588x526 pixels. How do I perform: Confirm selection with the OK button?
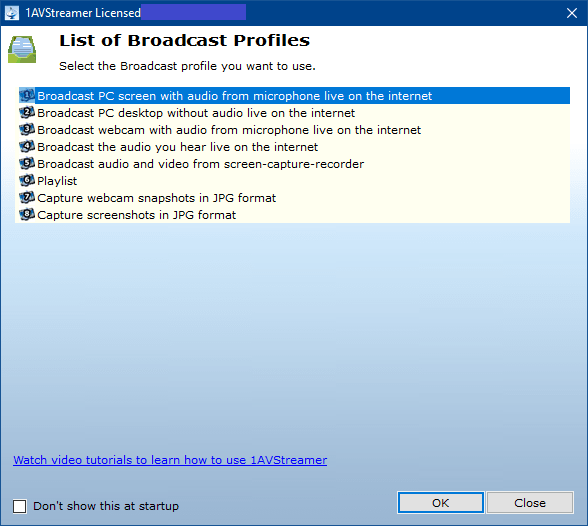(x=441, y=503)
